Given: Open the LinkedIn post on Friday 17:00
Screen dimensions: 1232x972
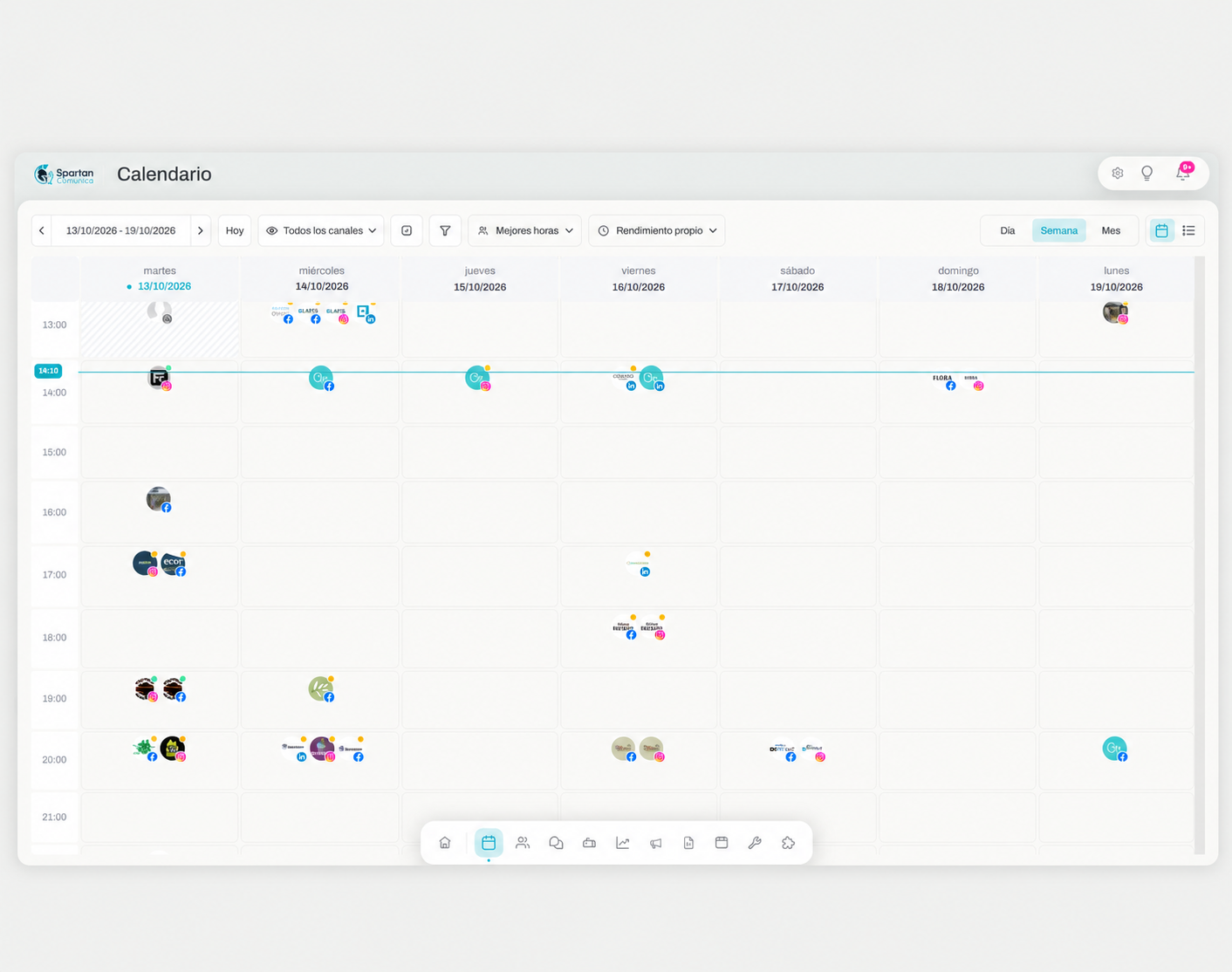Looking at the screenshot, I should click(x=639, y=564).
